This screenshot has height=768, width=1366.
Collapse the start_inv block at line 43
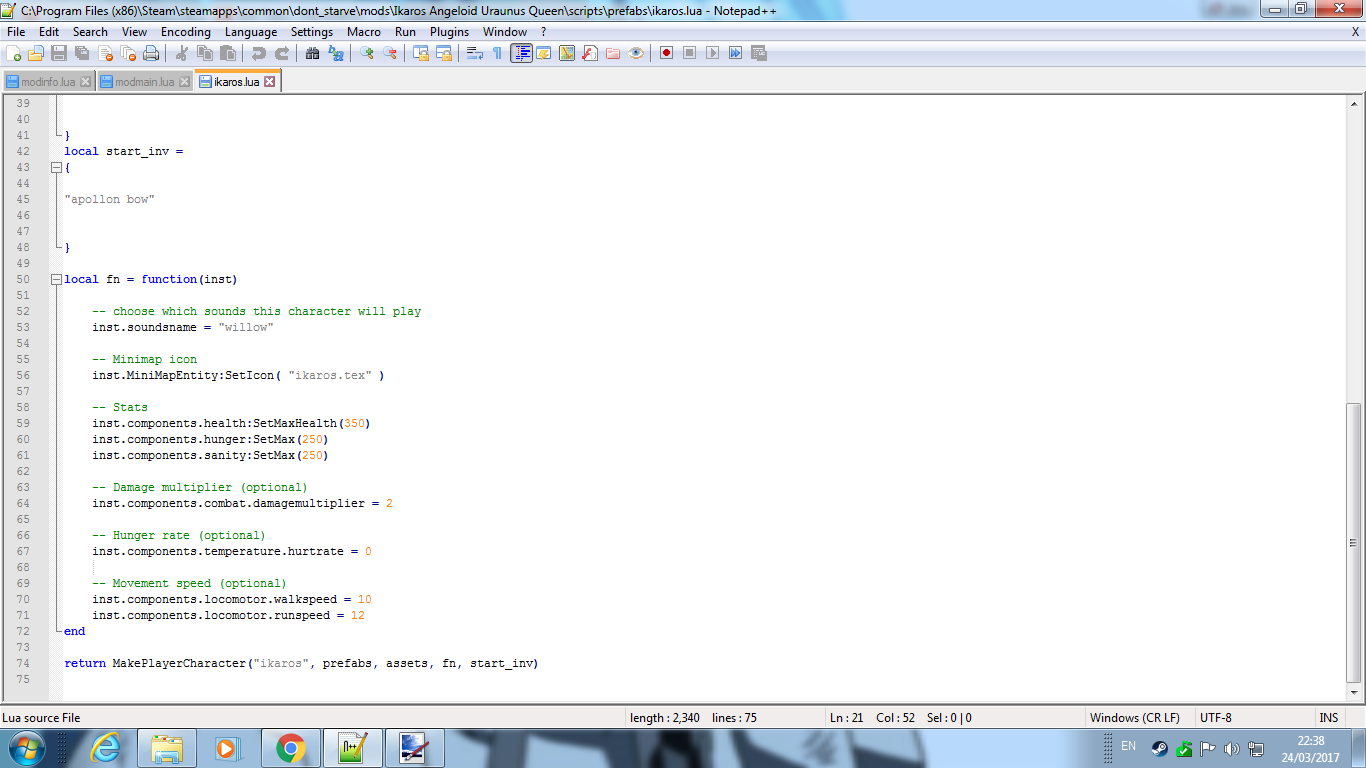coord(56,168)
